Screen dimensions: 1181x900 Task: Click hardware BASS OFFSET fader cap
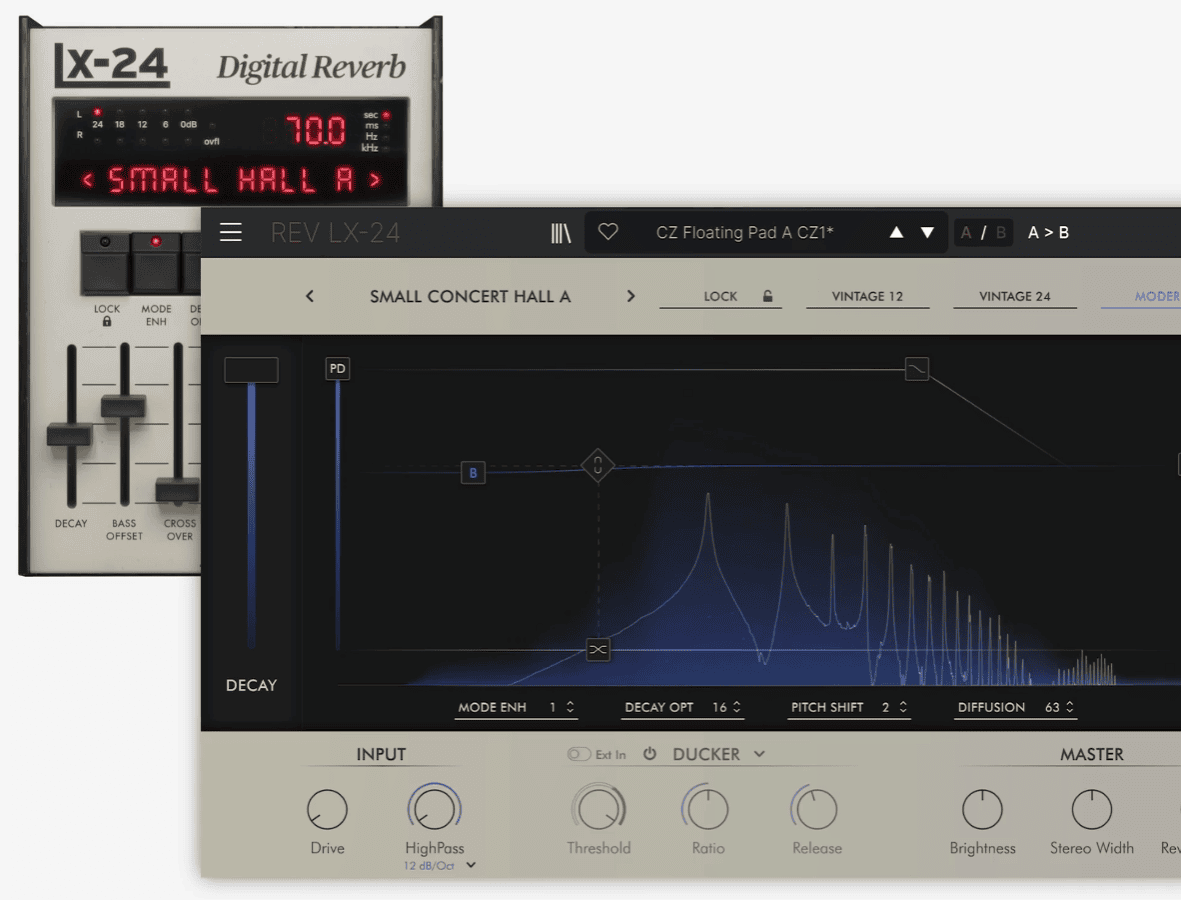tap(124, 406)
